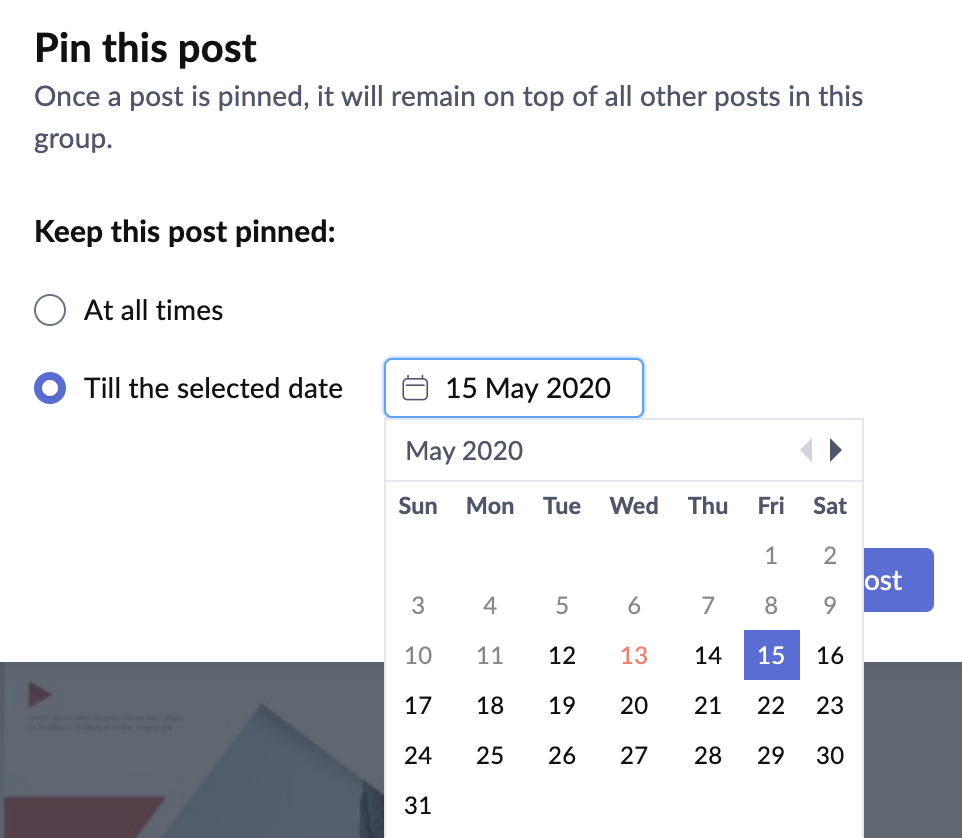Pick May 17 from the calendar
Screen dimensions: 962x838
click(x=418, y=705)
